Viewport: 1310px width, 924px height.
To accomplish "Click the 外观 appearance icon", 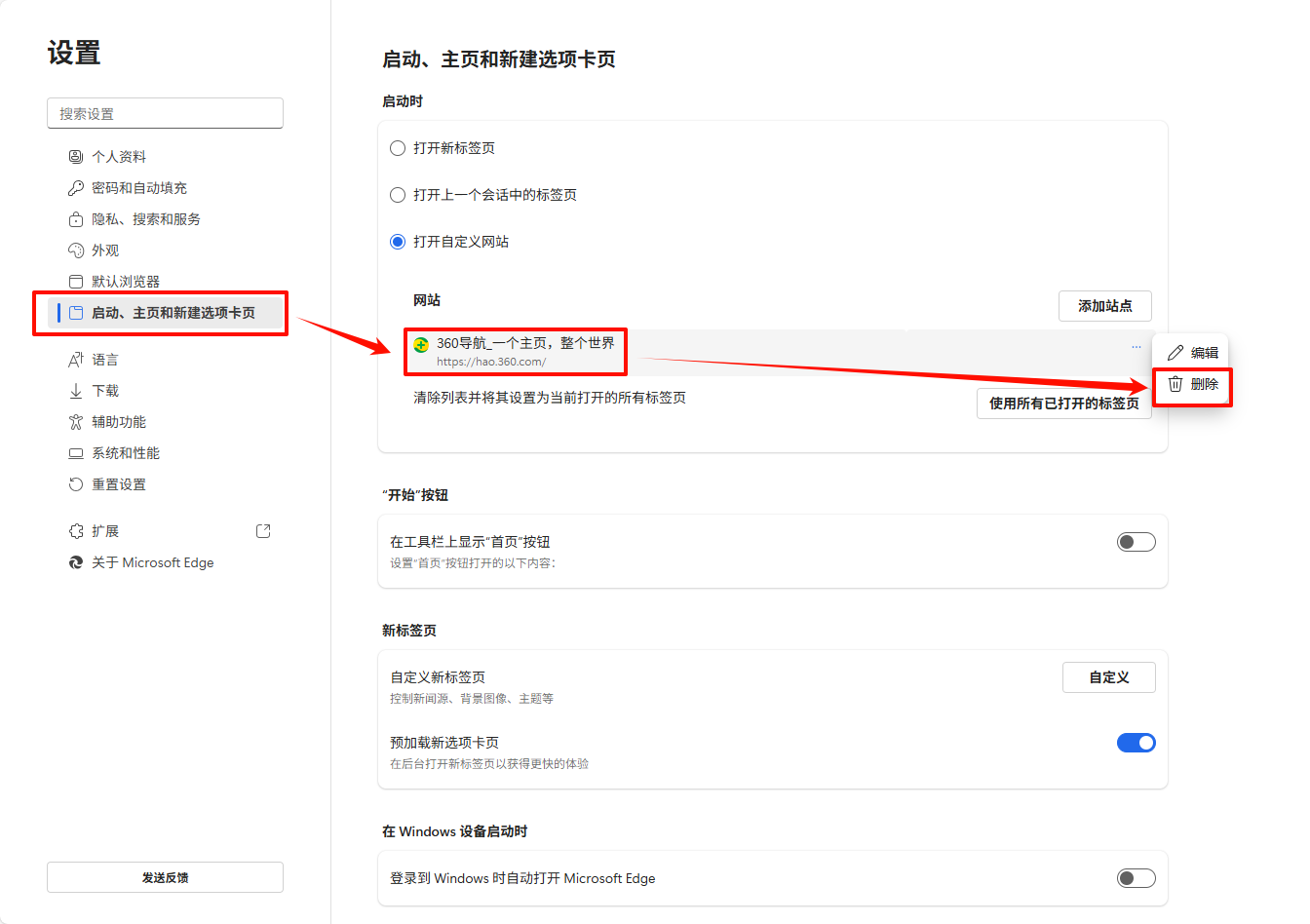I will pos(75,250).
